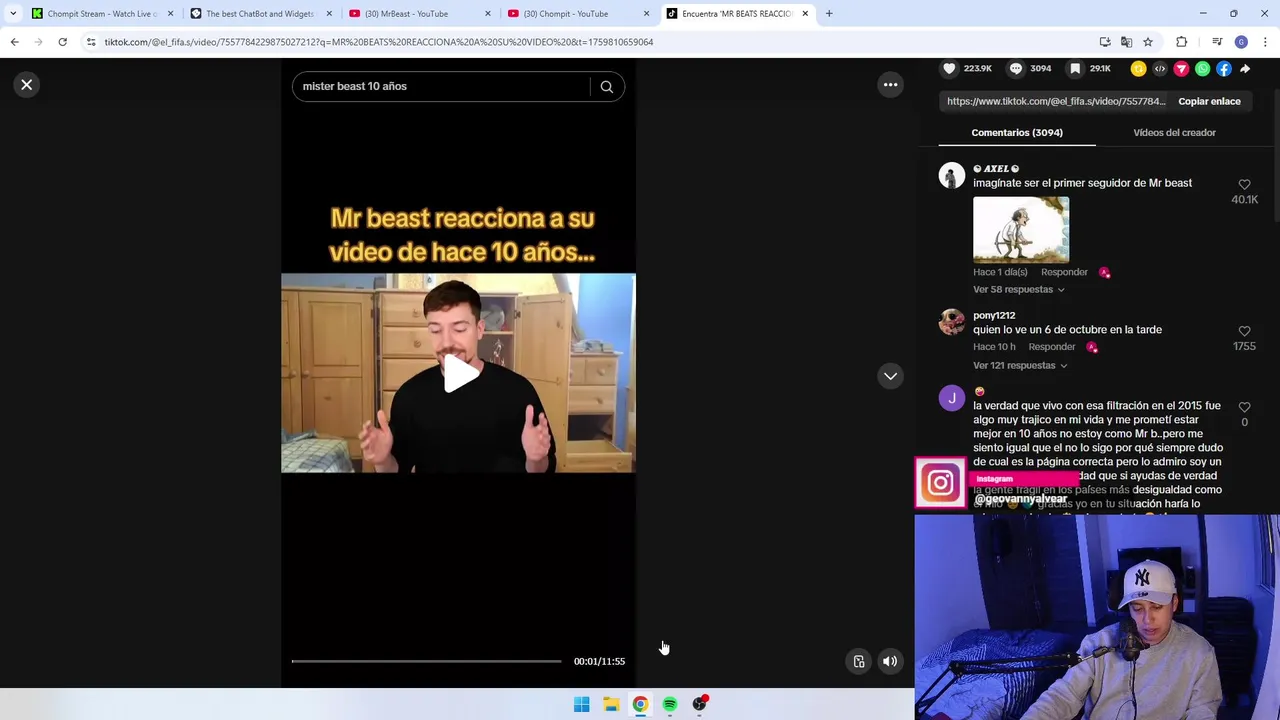
Task: Open AXEL's commenter username
Action: (x=996, y=169)
